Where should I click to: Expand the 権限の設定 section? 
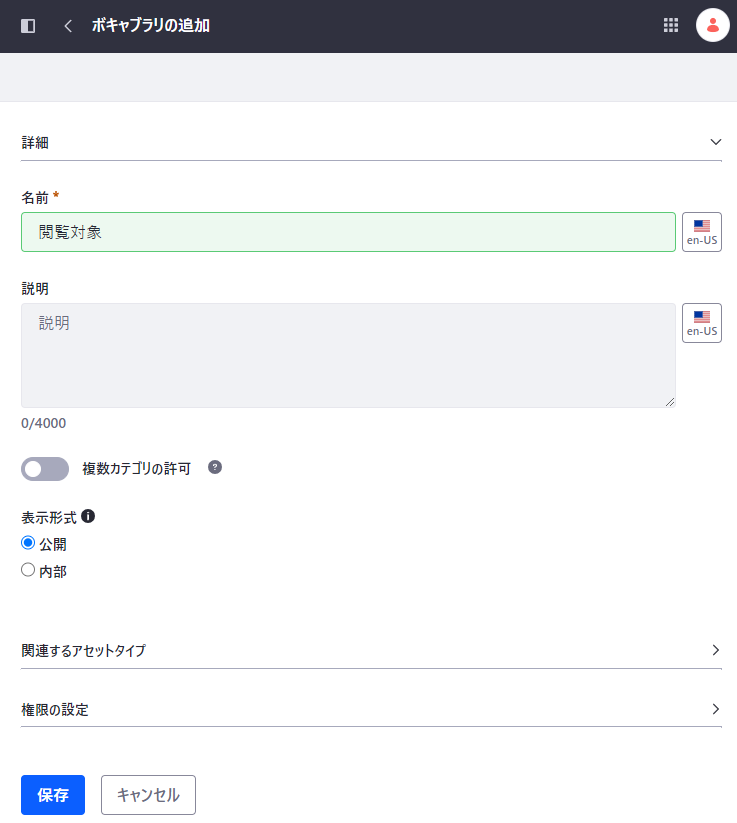tap(715, 709)
